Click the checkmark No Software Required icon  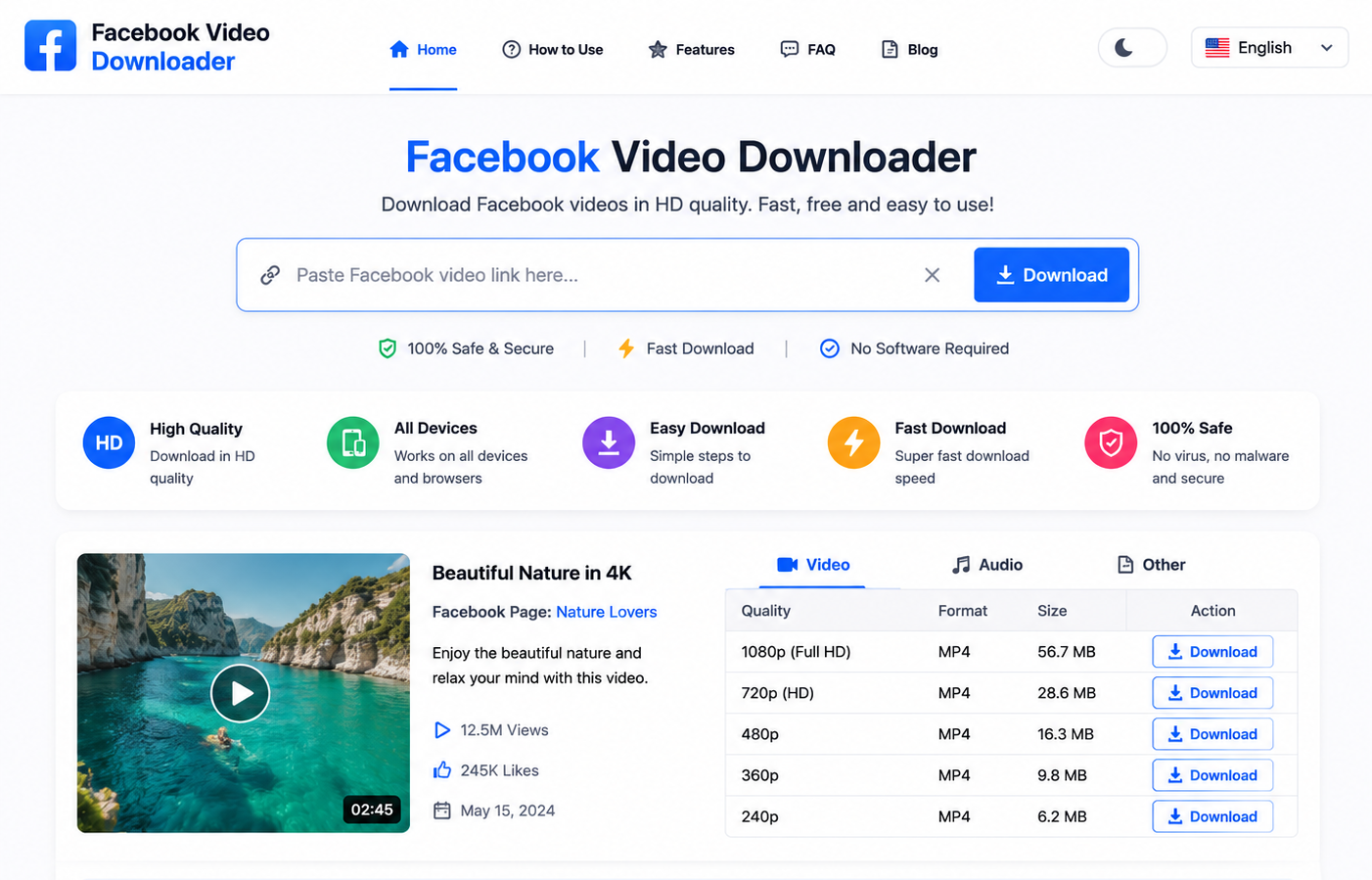829,348
